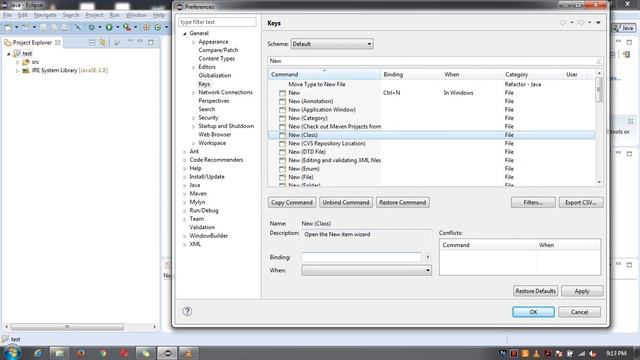Screen dimensions: 640x360
Task: Select Web Browser preferences page
Action: tap(215, 135)
